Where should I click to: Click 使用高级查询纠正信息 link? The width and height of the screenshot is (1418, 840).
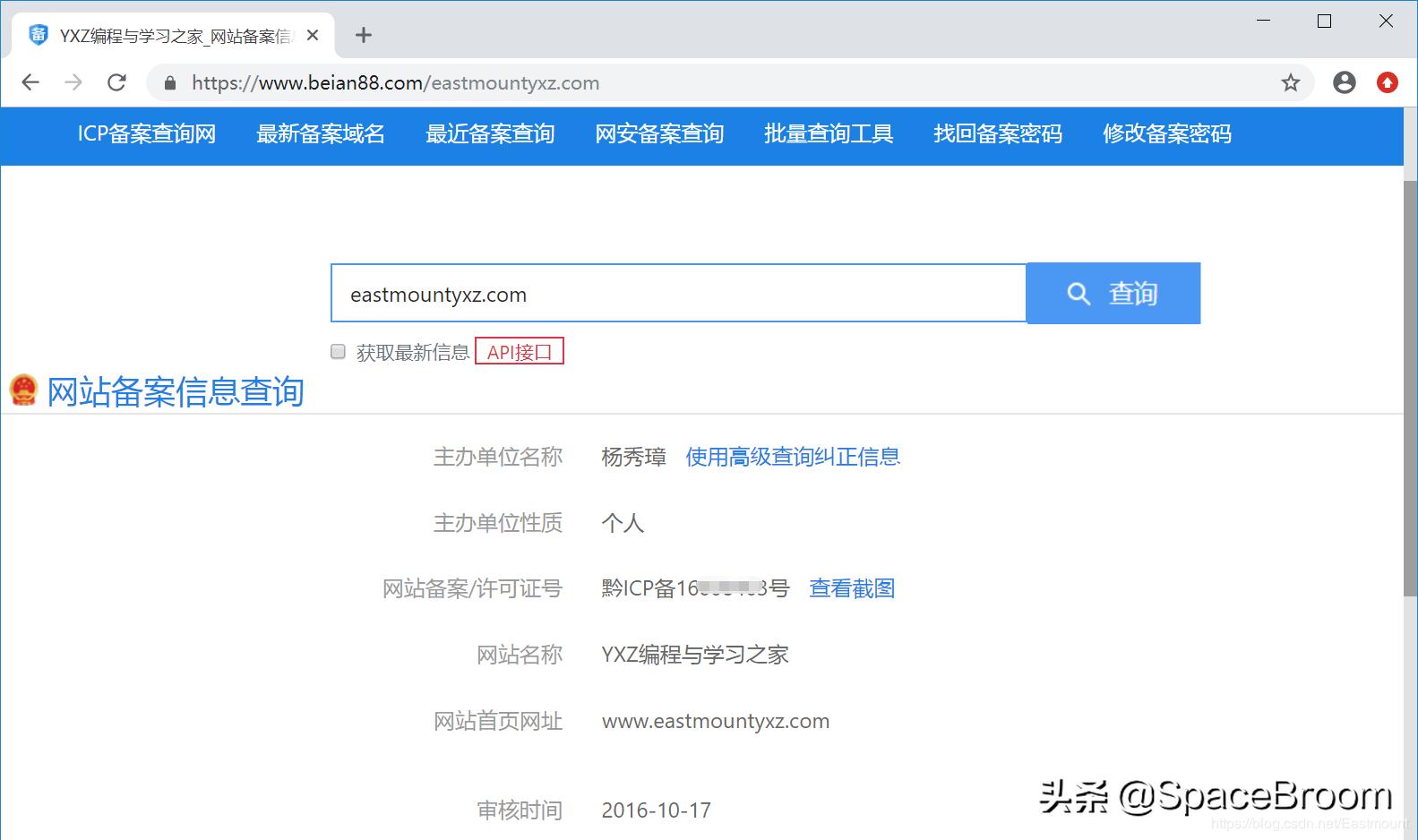click(793, 457)
